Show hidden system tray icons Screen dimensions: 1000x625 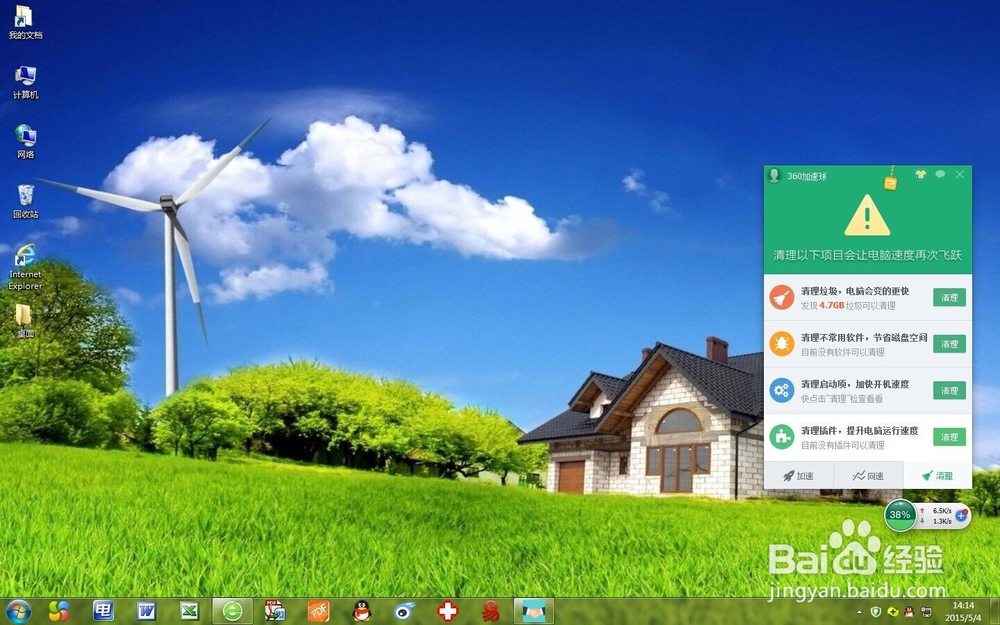pyautogui.click(x=858, y=612)
